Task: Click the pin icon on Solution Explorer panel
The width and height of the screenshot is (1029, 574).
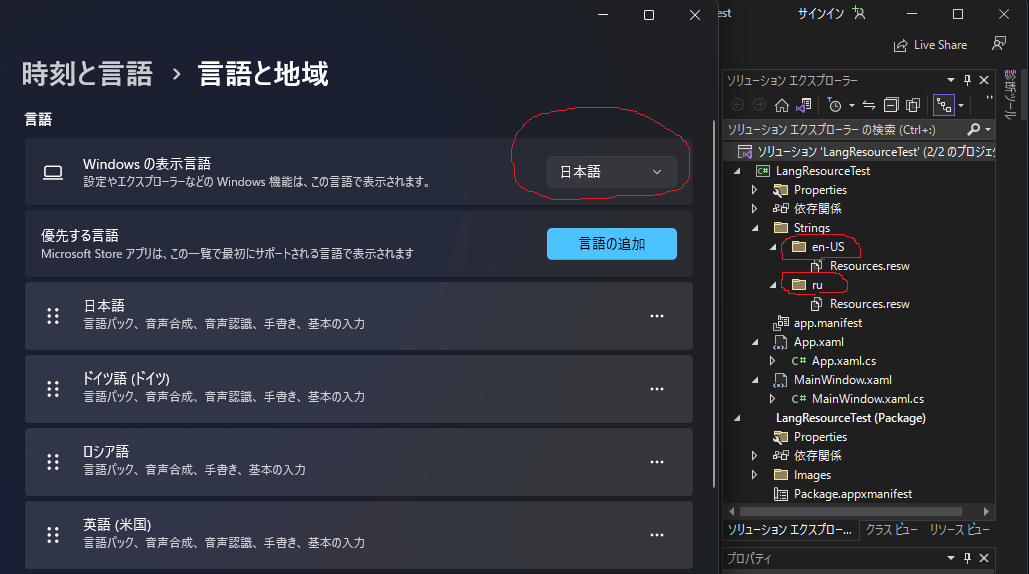Action: (x=967, y=80)
